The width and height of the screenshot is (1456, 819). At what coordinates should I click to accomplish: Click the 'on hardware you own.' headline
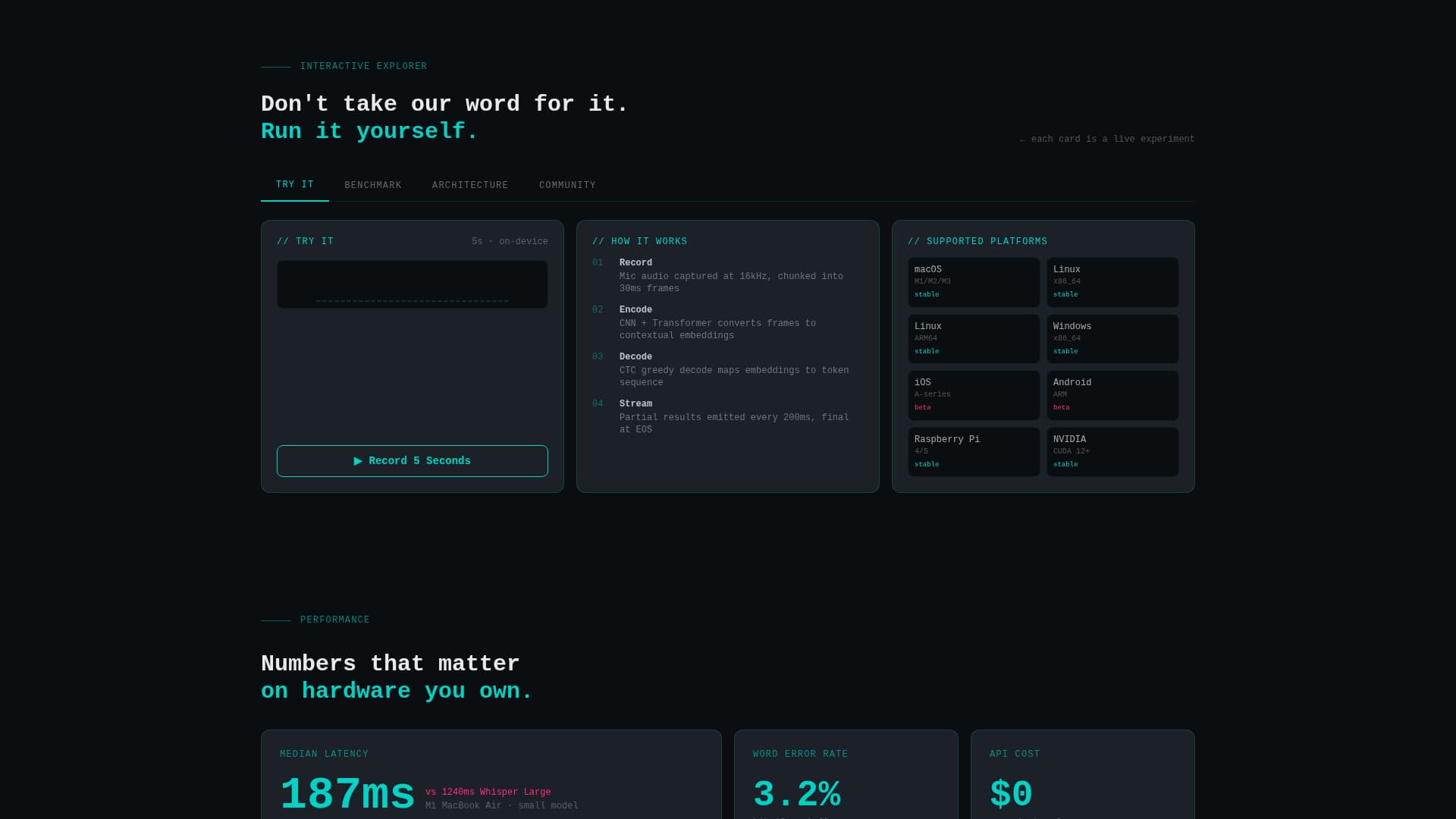pos(397,692)
